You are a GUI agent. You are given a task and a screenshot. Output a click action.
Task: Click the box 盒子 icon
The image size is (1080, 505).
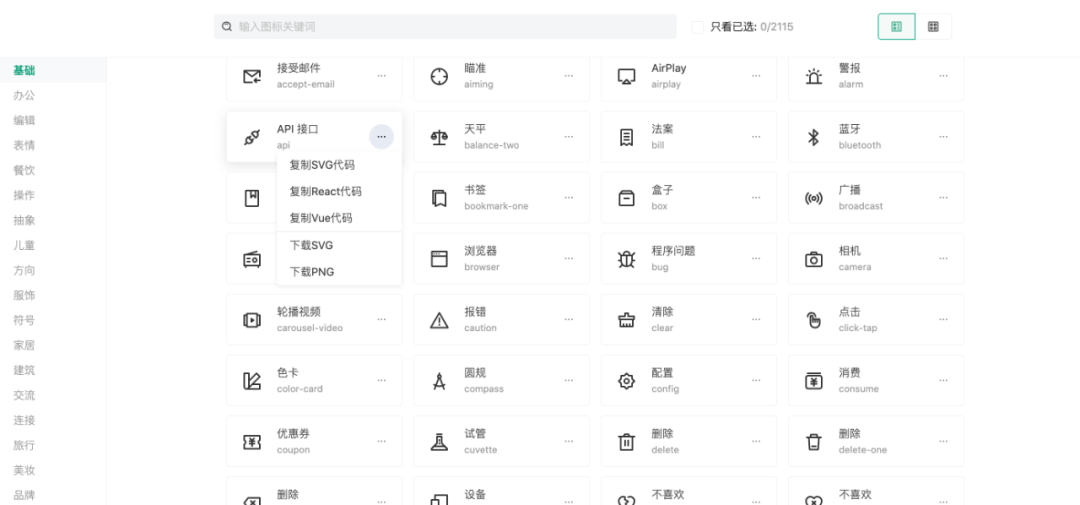pyautogui.click(x=627, y=198)
